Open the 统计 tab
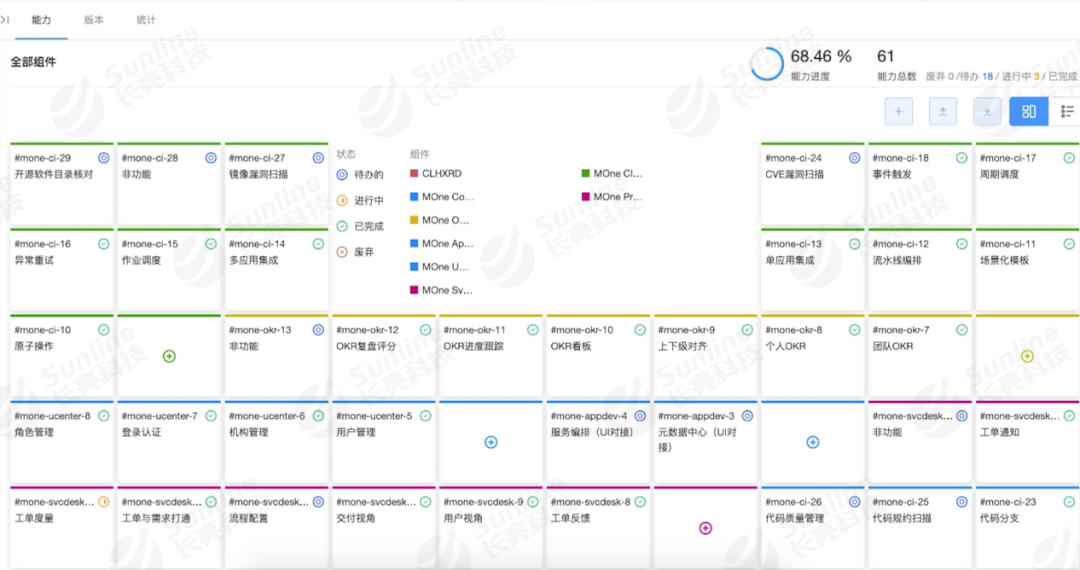The height and width of the screenshot is (570, 1080). coord(146,20)
